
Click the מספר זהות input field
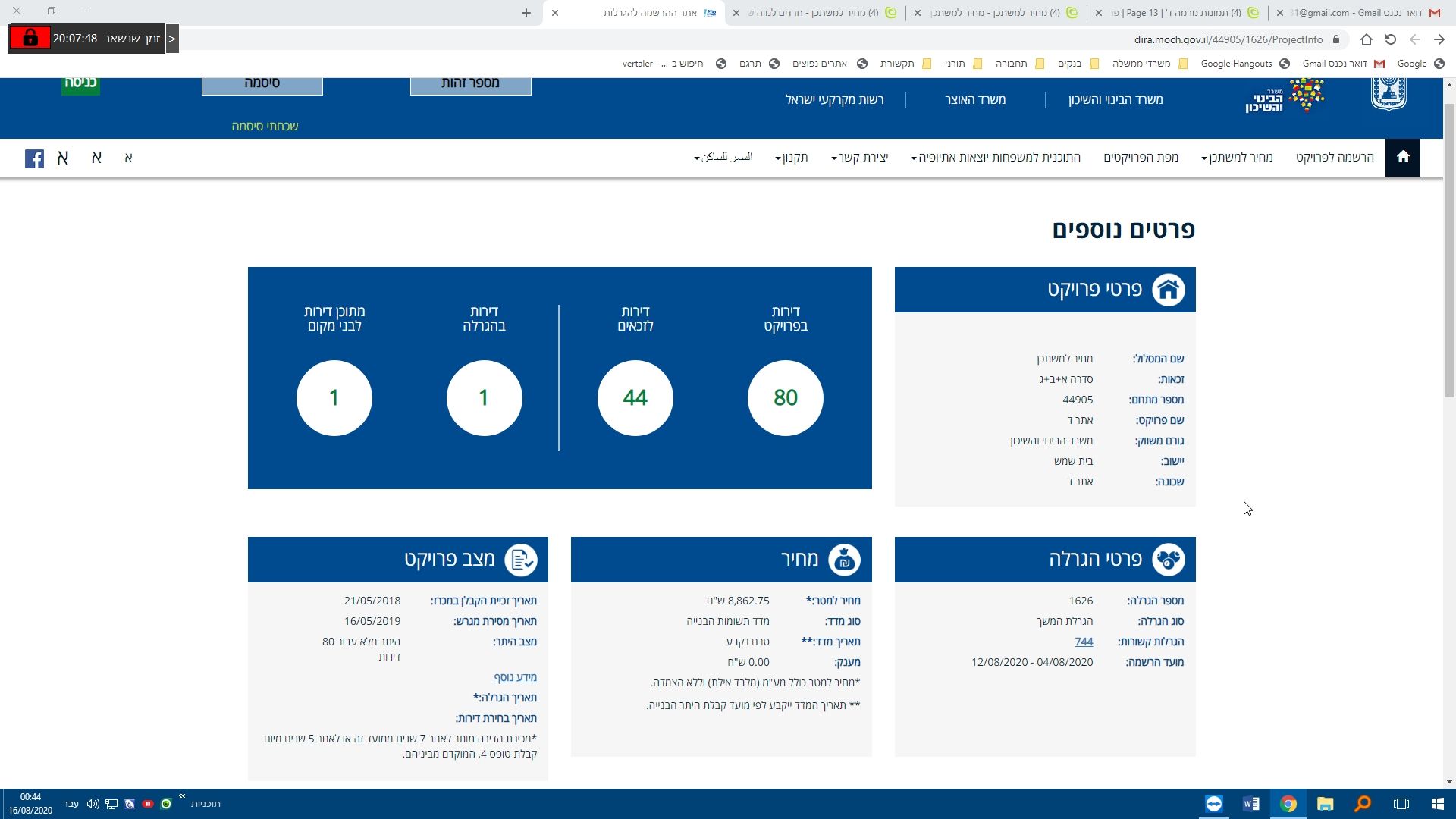(x=470, y=83)
